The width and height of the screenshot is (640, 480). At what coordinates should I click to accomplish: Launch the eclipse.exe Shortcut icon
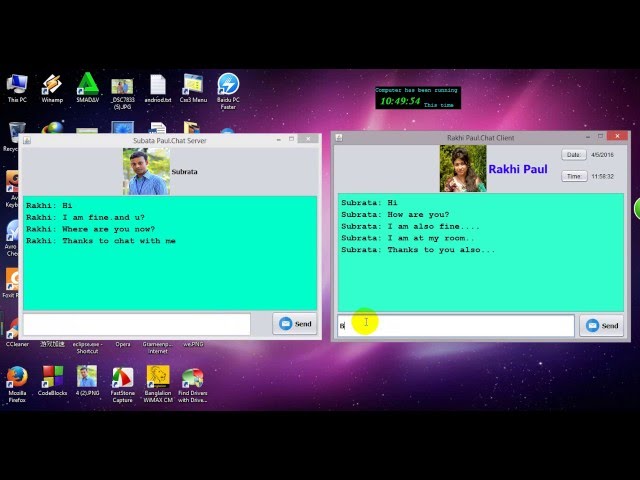coord(87,347)
